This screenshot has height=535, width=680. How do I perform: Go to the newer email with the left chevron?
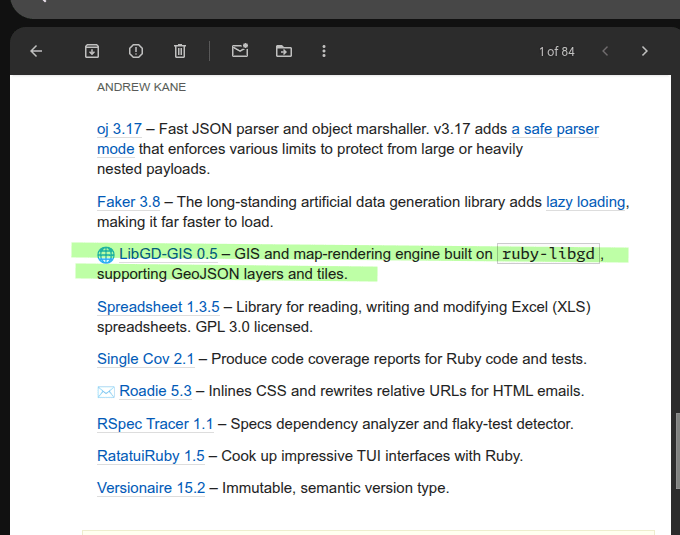tap(605, 51)
